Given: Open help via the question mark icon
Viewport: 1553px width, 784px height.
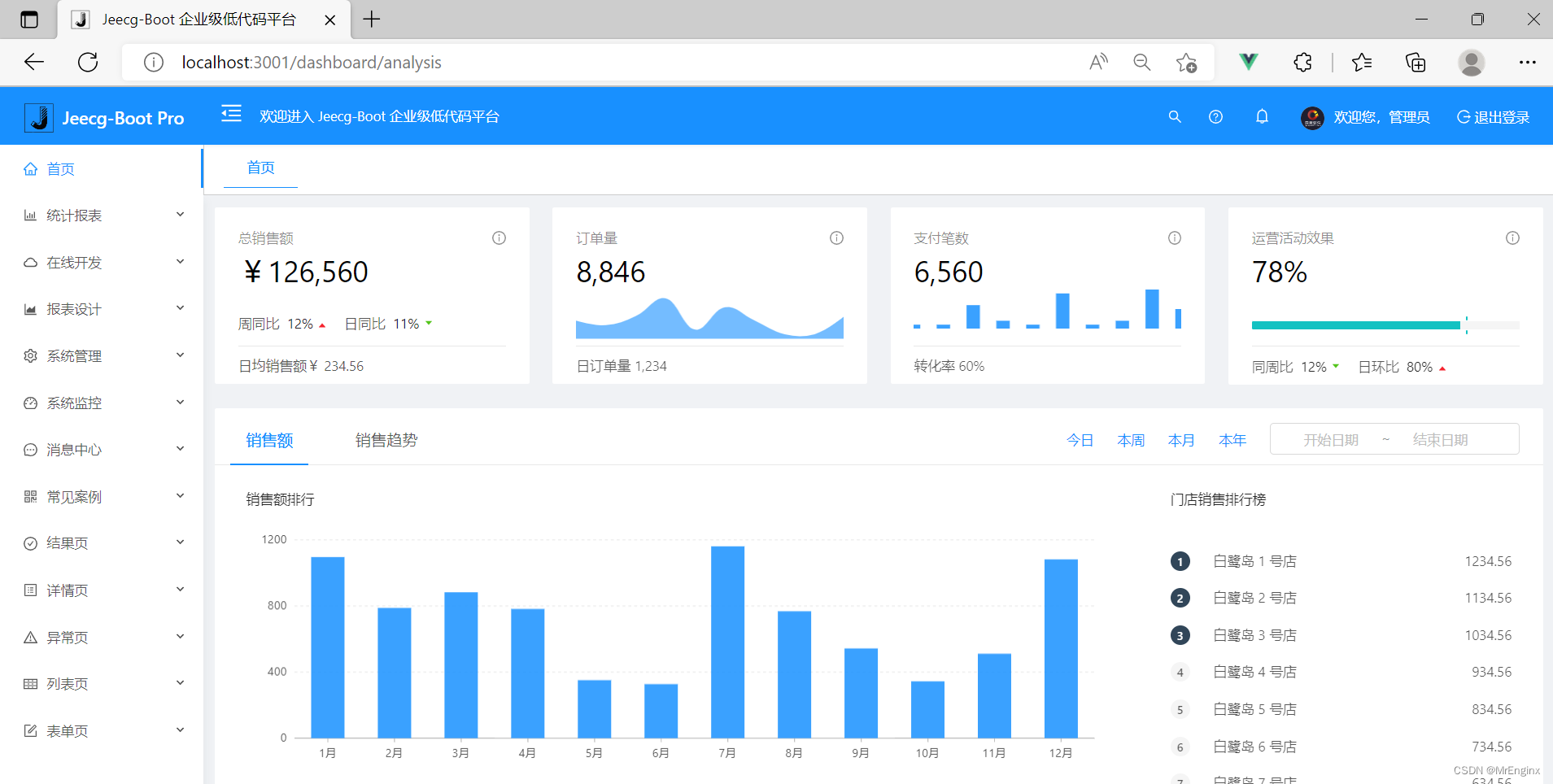Looking at the screenshot, I should tap(1215, 117).
